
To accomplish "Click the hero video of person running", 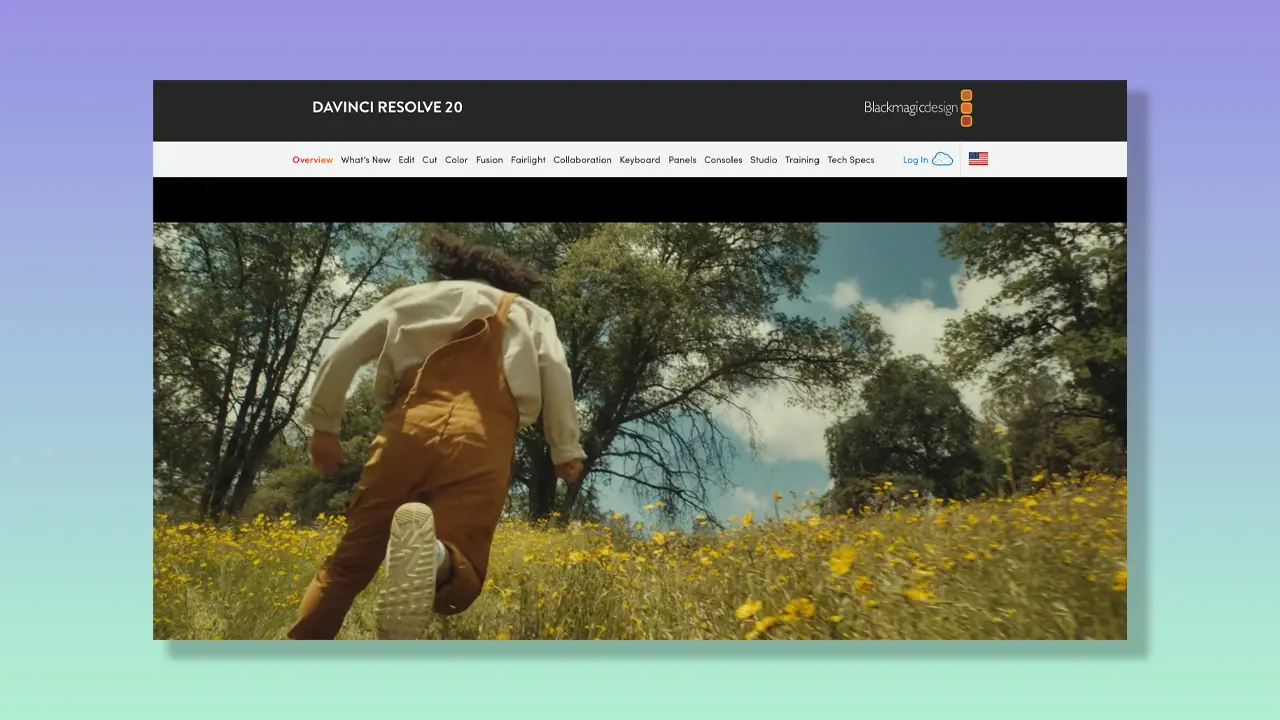I will pyautogui.click(x=640, y=431).
